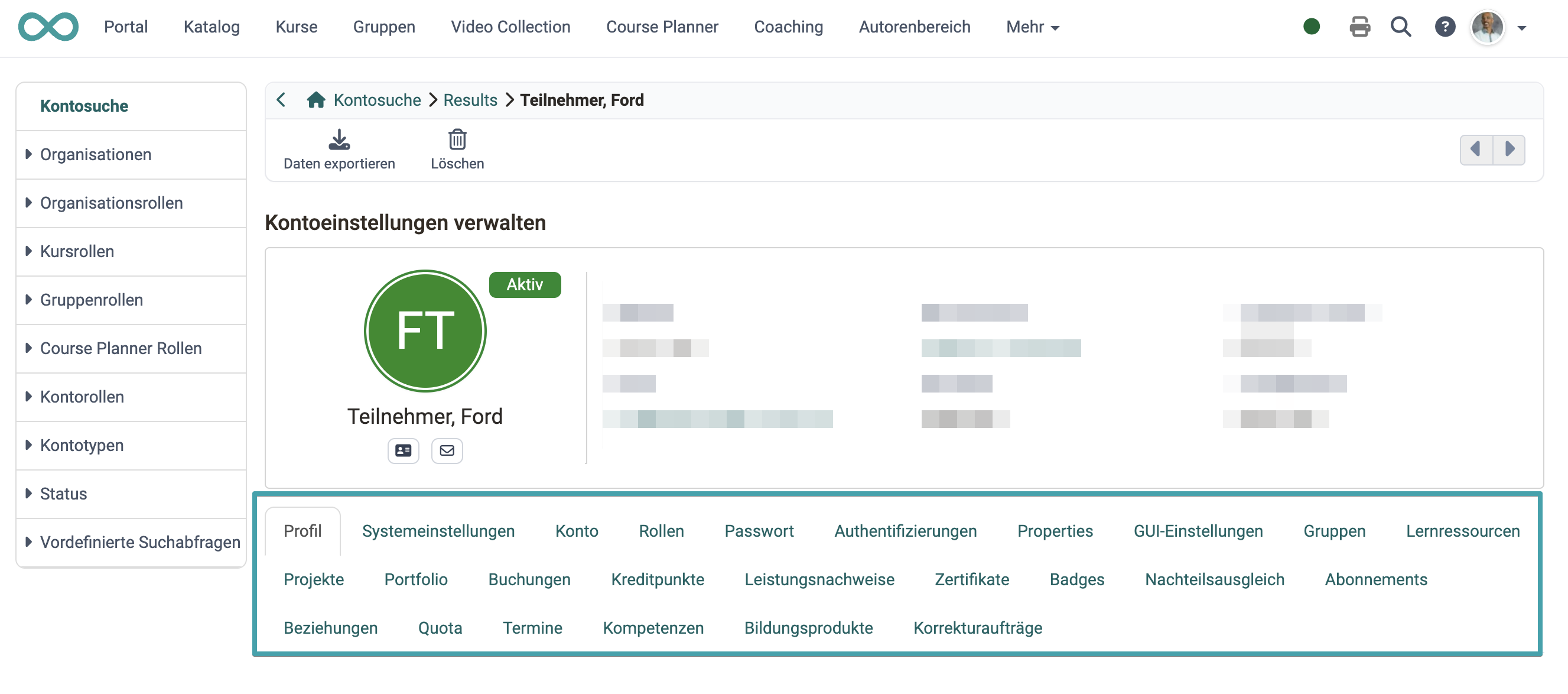The height and width of the screenshot is (694, 1568).
Task: Switch to Abonnements tab
Action: pos(1375,579)
